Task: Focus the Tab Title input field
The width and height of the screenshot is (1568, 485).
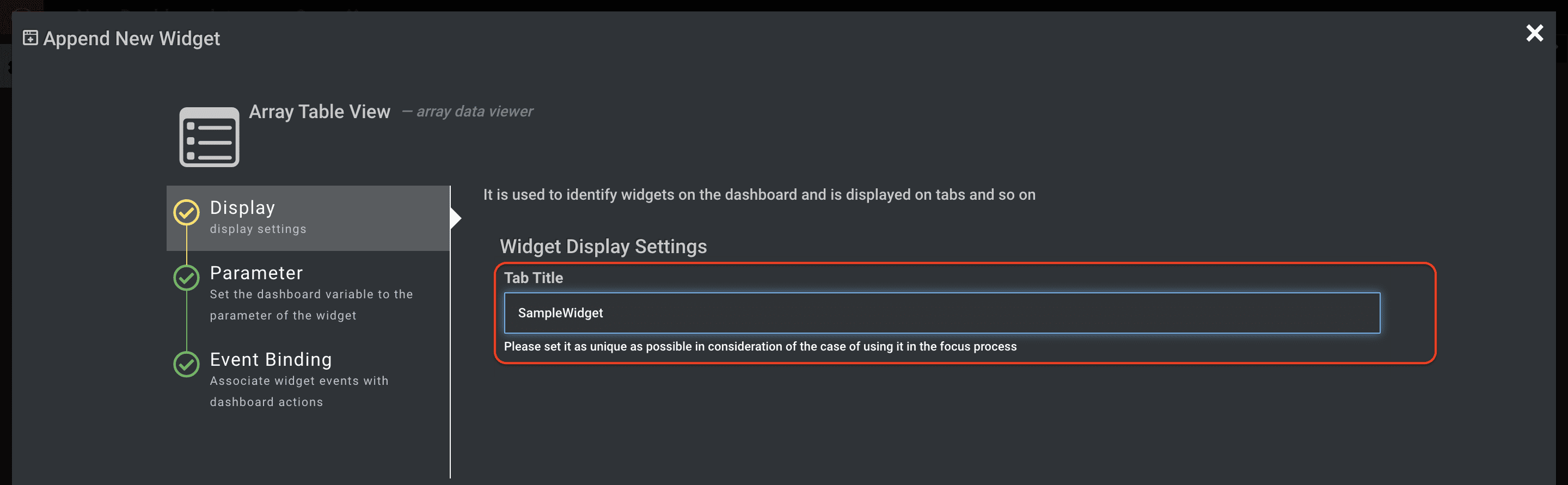Action: tap(942, 313)
